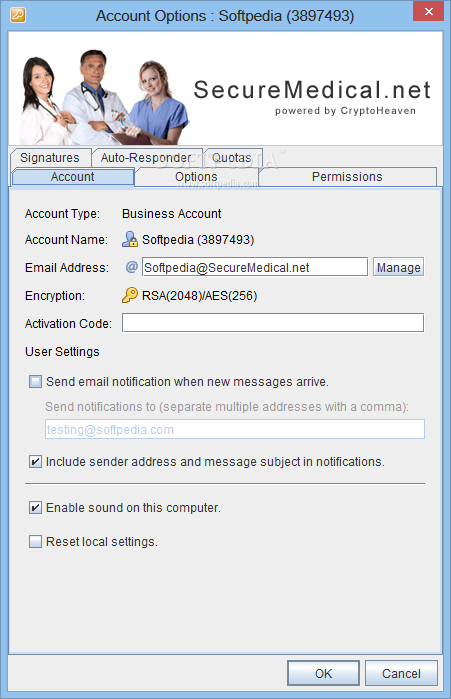Screen dimensions: 451x699
Task: Uncheck include sender address and subject option
Action: click(35, 461)
